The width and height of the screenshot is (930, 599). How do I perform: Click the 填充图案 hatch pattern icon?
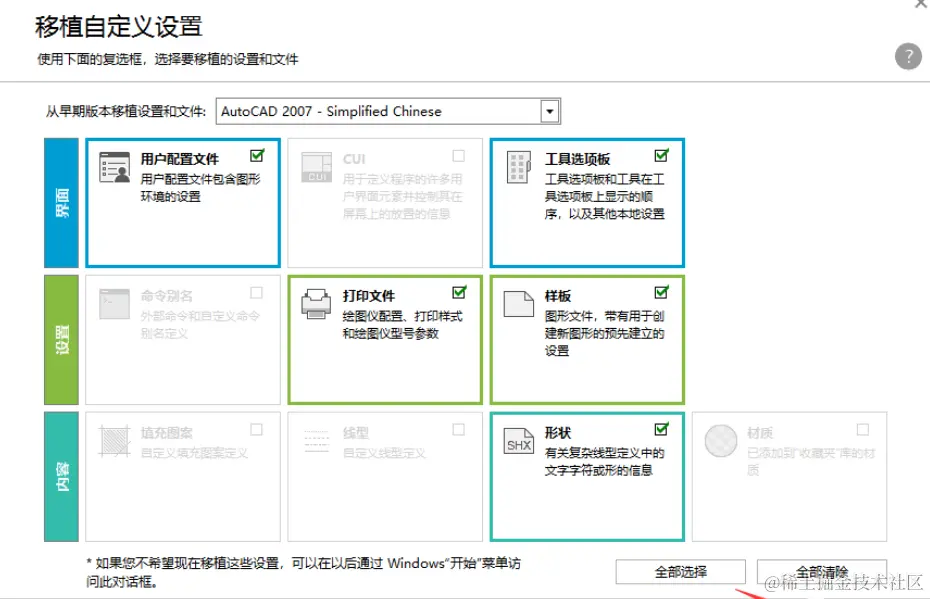(x=114, y=437)
